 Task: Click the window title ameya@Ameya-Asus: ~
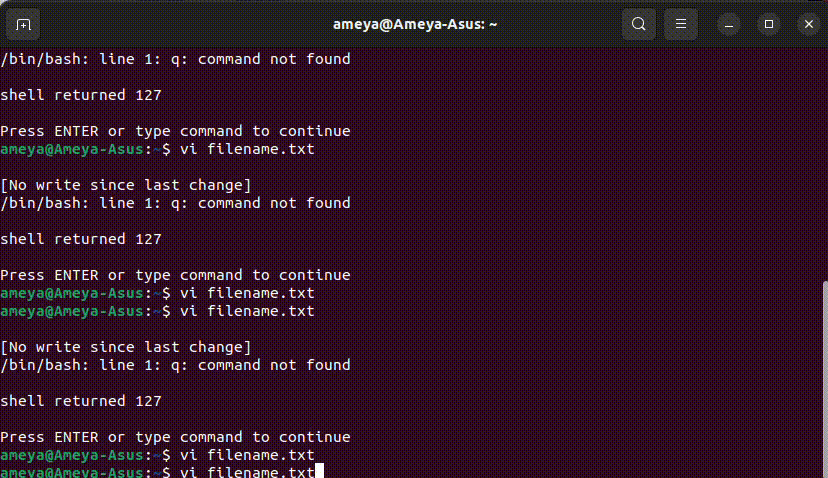(415, 24)
